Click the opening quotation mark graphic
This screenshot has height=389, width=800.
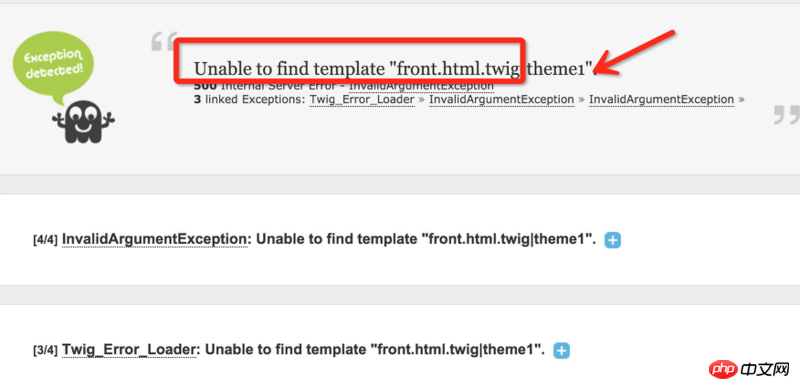[x=163, y=41]
